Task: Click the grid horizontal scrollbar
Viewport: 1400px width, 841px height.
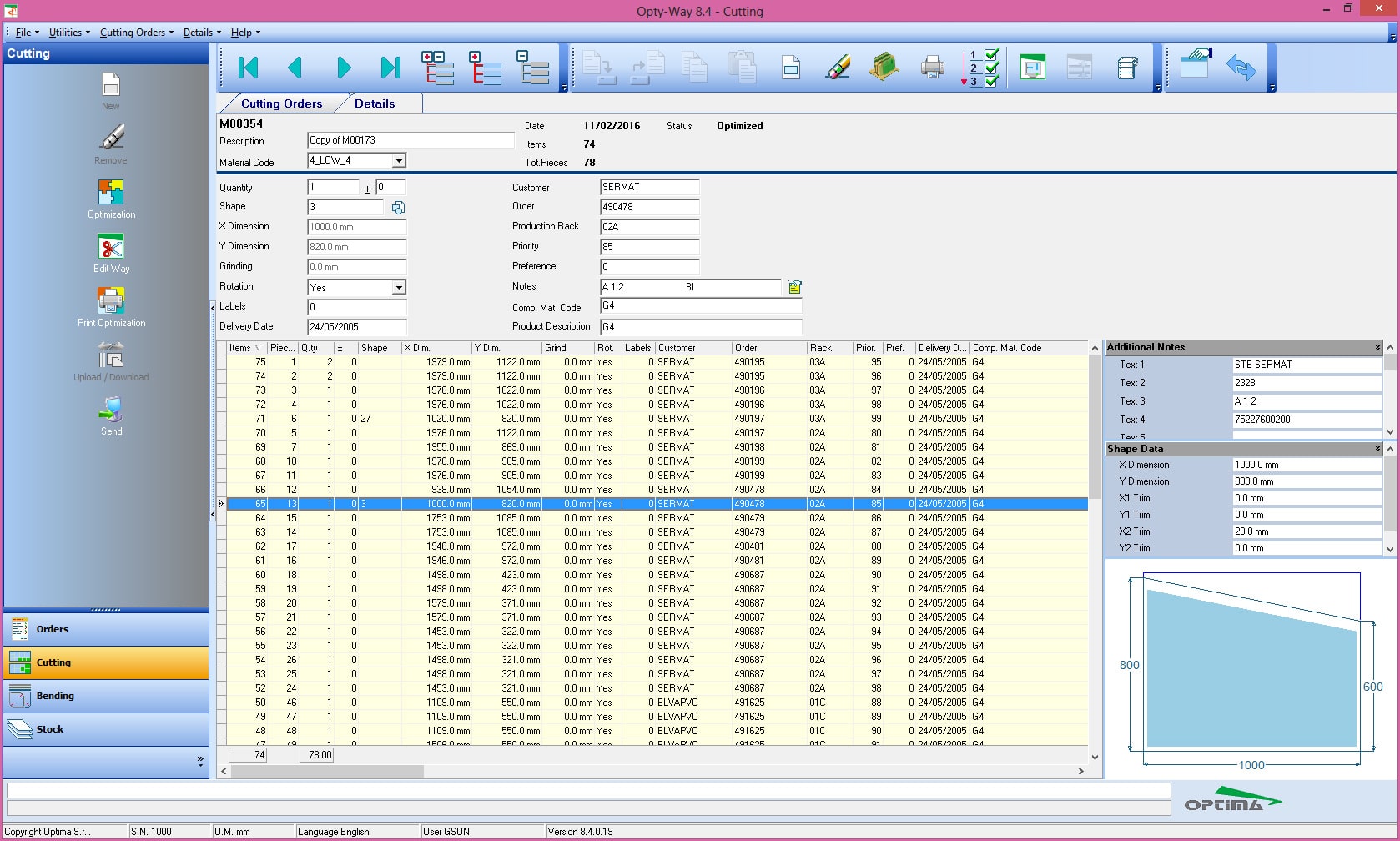Action: coord(327,772)
